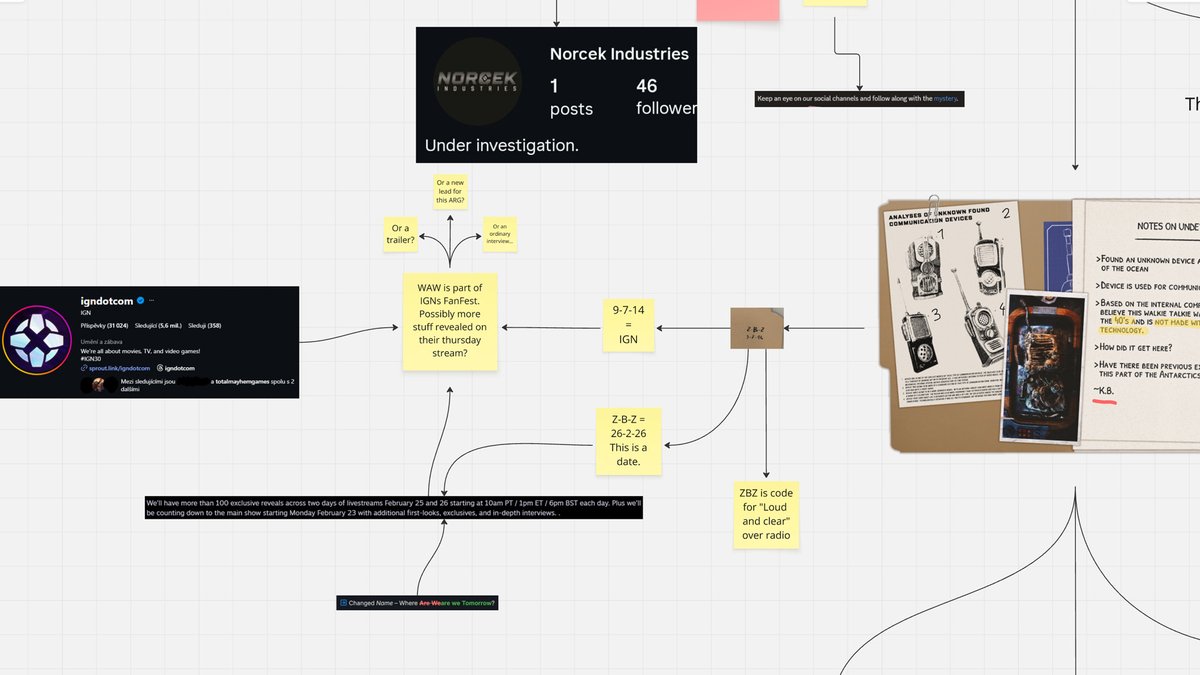The image size is (1200, 675).
Task: Select the 'Changed Name – Where' text box
Action: [417, 603]
